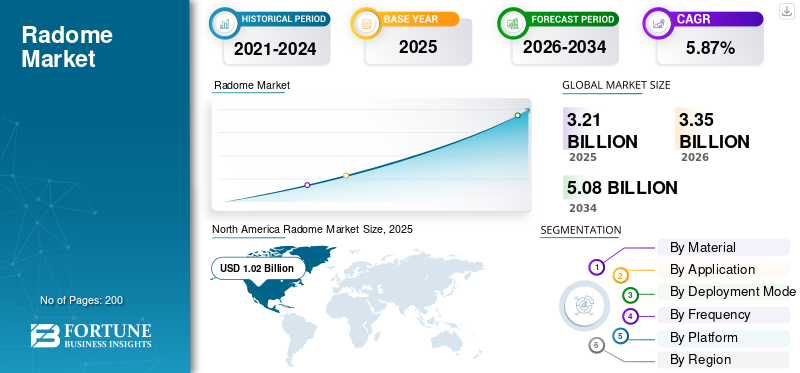Image resolution: width=800 pixels, height=373 pixels.
Task: Click the USD 1.02 Billion map label
Action: click(x=257, y=268)
